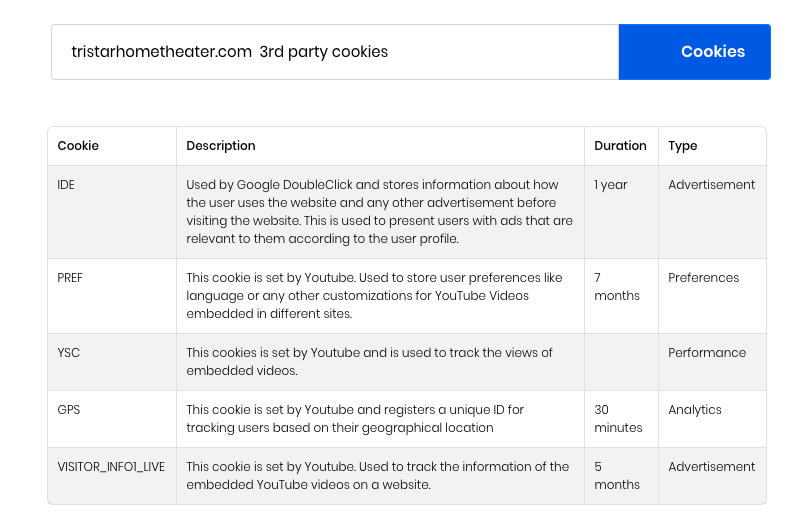Screen dimensions: 800x528
Task: Click the Duration column header
Action: [621, 146]
